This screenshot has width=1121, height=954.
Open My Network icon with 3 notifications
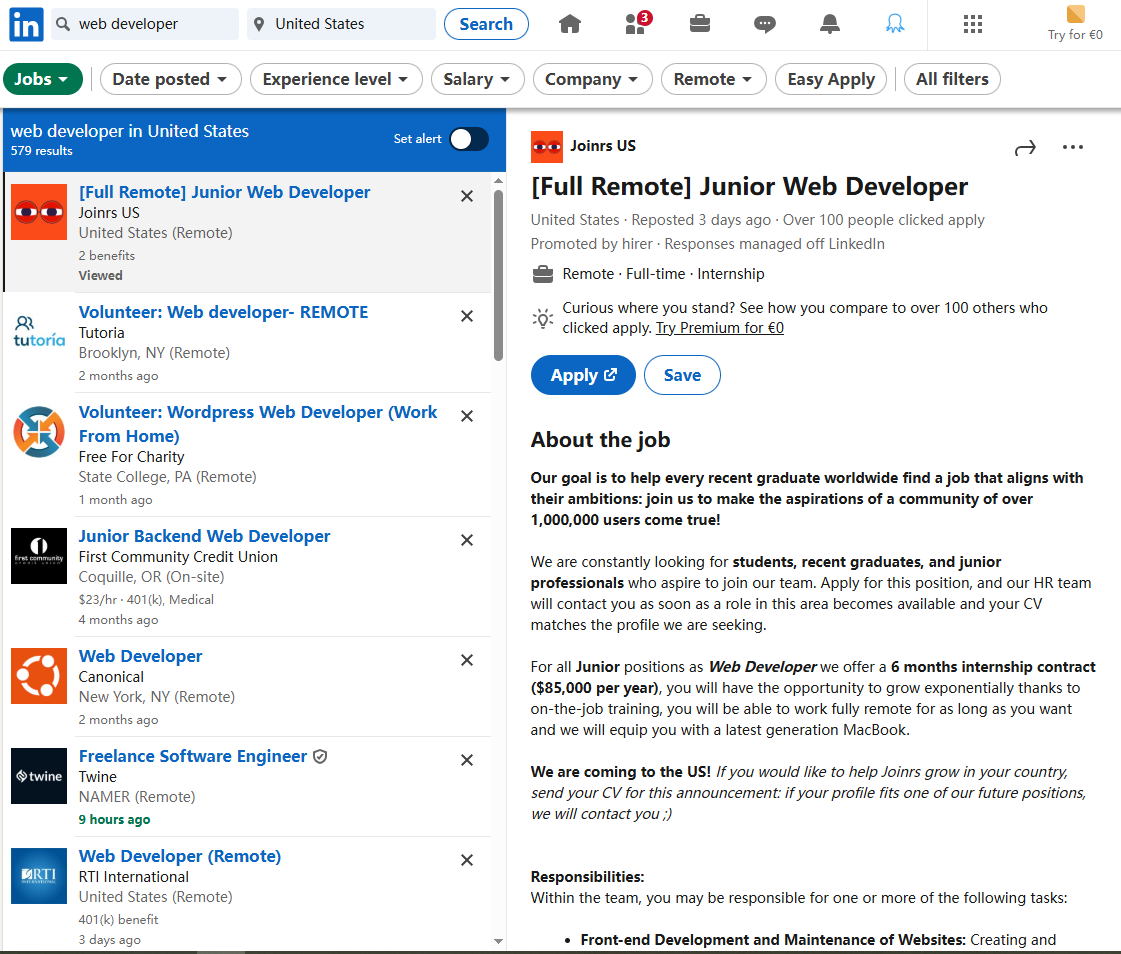(x=636, y=24)
